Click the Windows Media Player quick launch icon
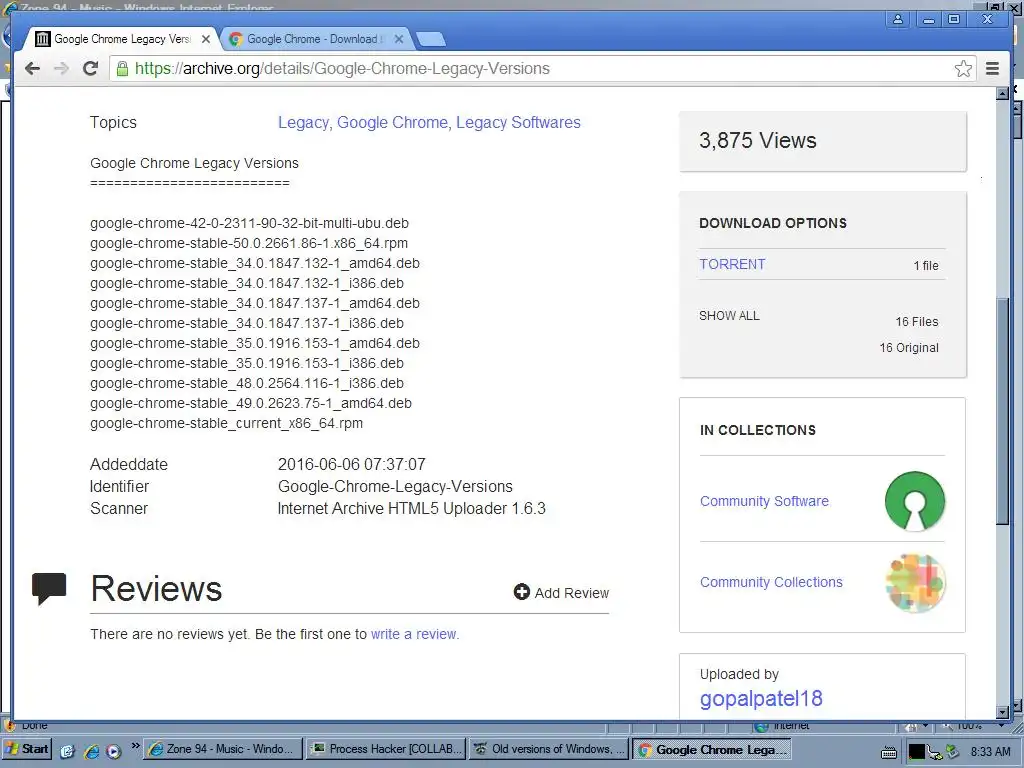The width and height of the screenshot is (1024, 768). [x=114, y=751]
